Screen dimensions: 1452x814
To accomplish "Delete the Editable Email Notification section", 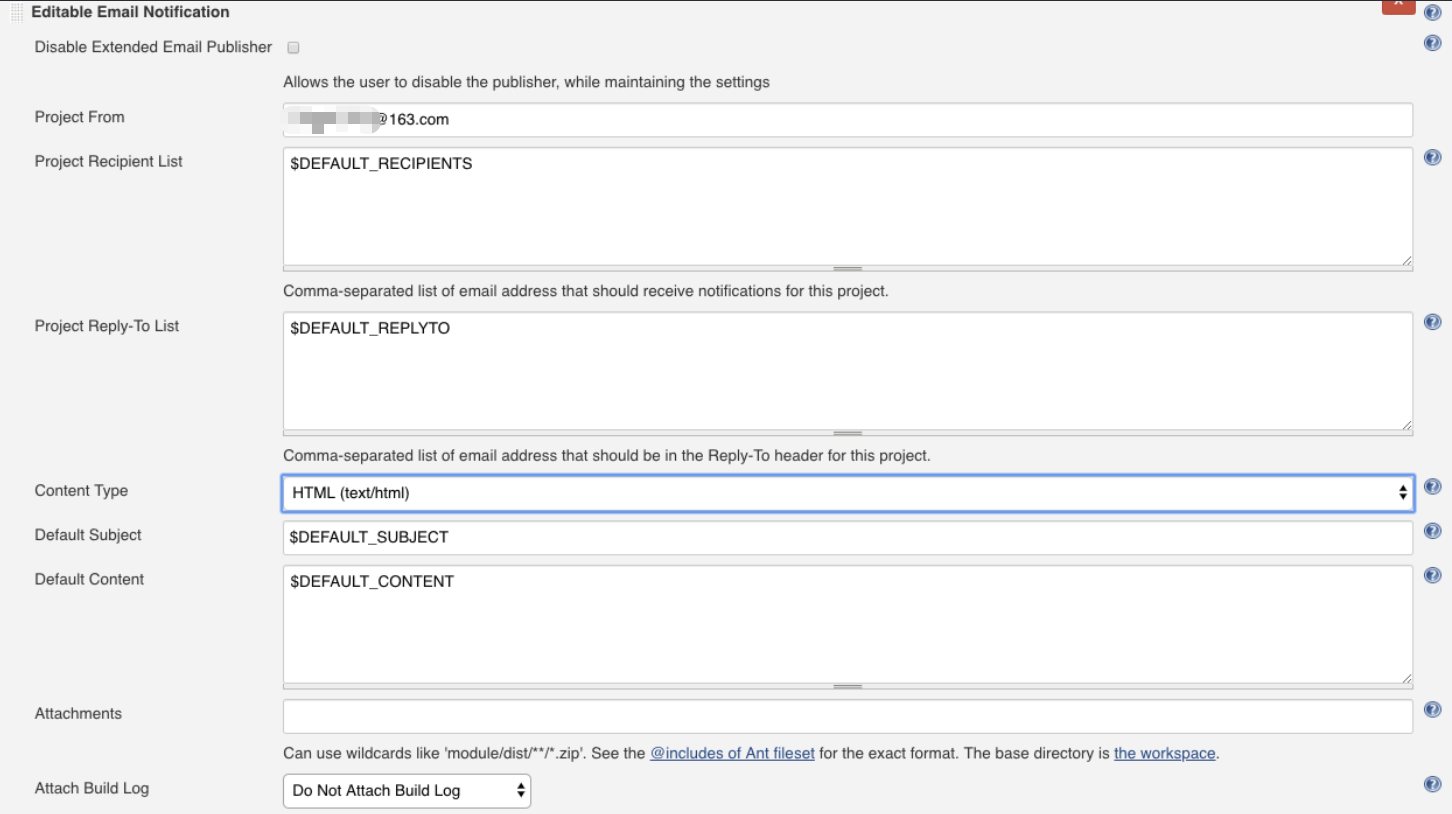I will coord(1397,6).
